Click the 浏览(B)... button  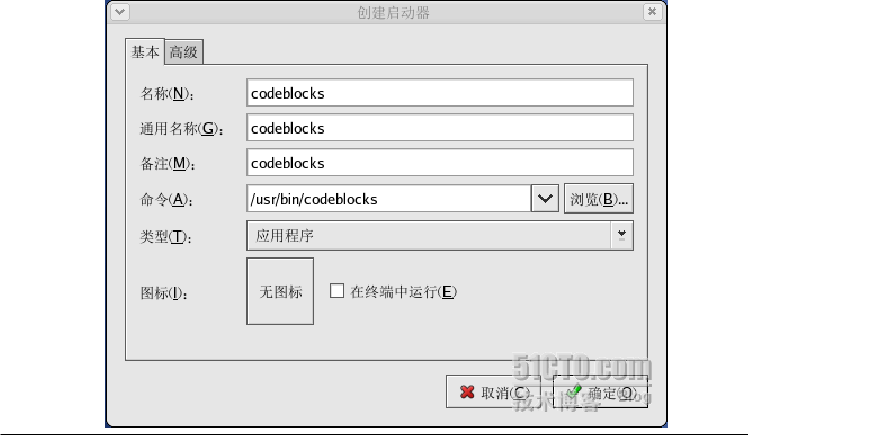pyautogui.click(x=599, y=199)
